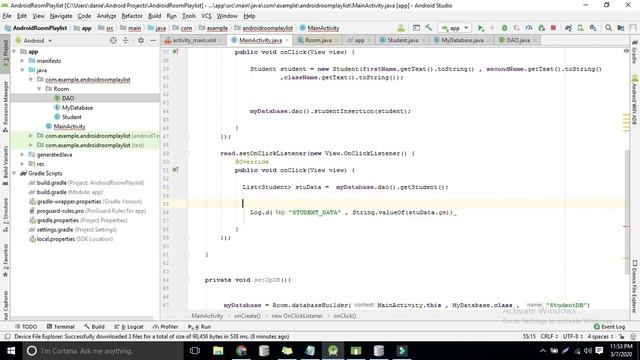Select DAO in project tree
This screenshot has width=640, height=360.
click(68, 98)
